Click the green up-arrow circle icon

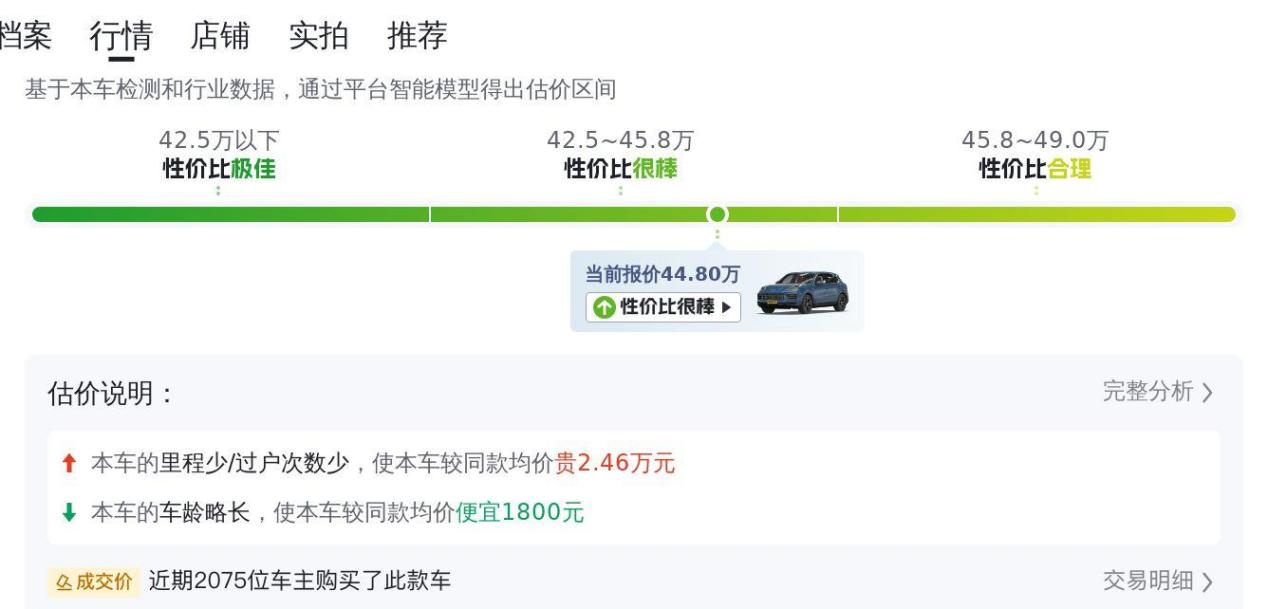pyautogui.click(x=603, y=307)
